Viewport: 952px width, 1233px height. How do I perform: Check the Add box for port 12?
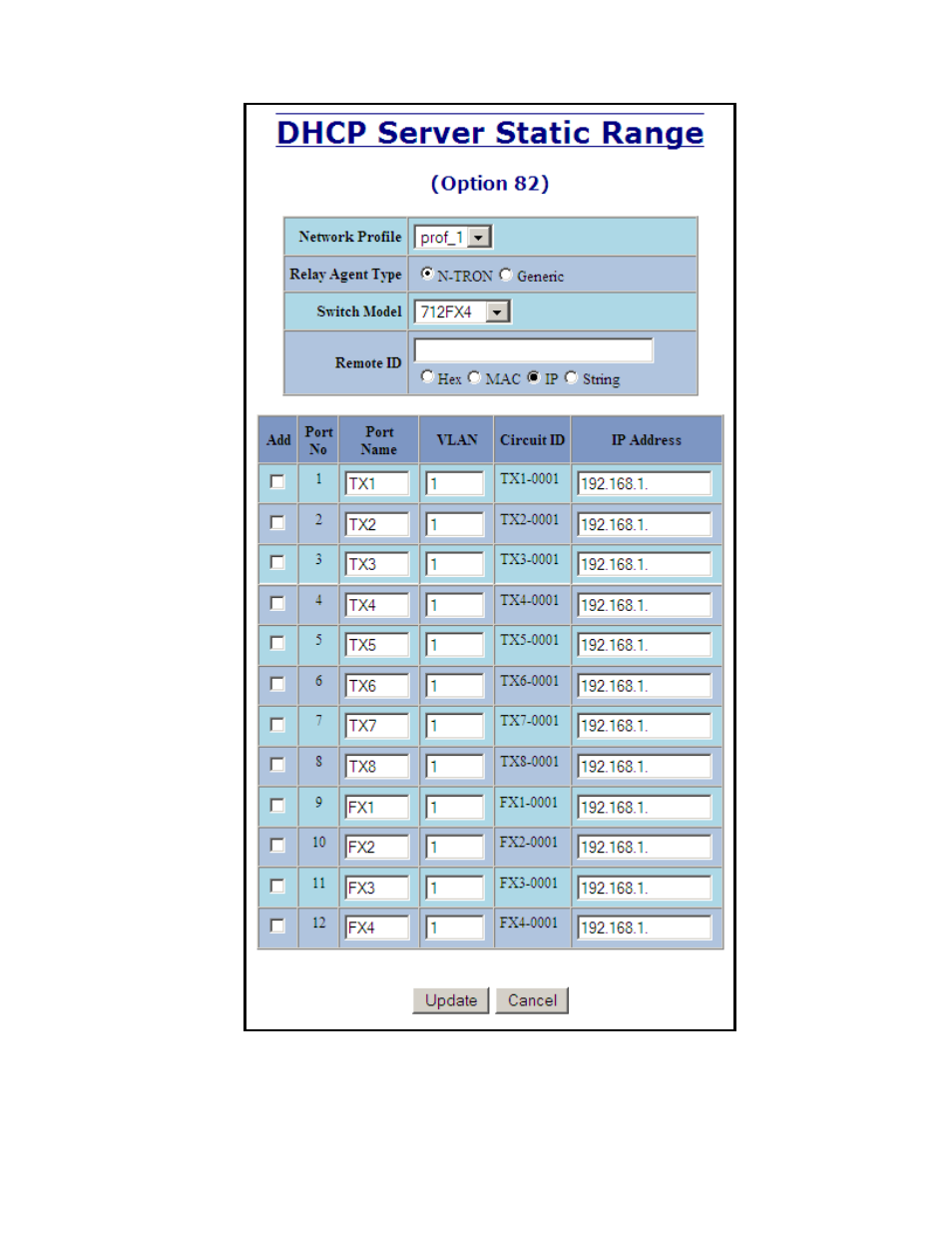click(277, 925)
